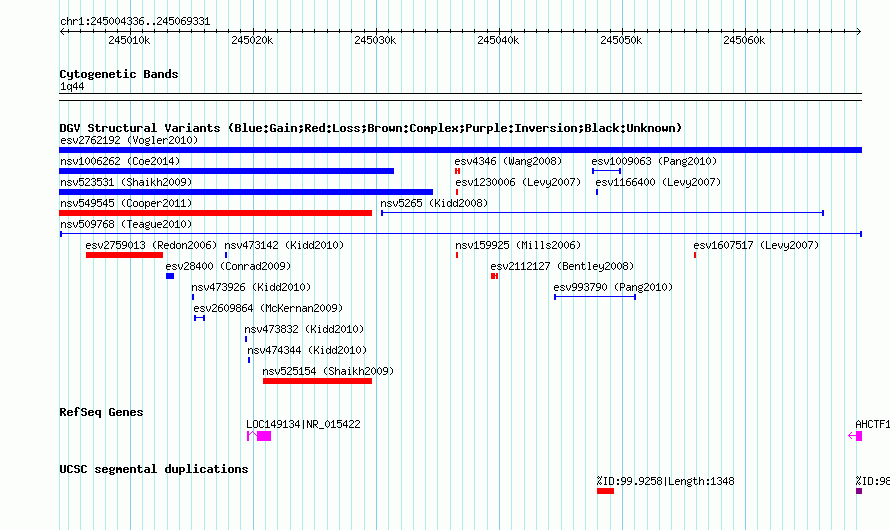Select the nsv523531 (Shaikh2009) blue bar
890x530 pixels.
coord(246,192)
